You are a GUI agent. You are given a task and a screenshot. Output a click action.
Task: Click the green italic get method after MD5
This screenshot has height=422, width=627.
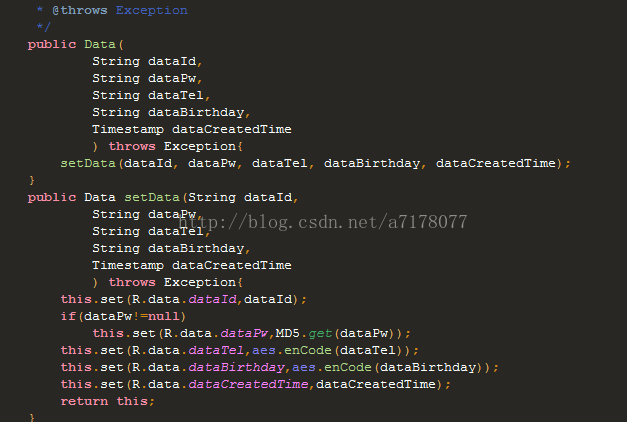[320, 334]
